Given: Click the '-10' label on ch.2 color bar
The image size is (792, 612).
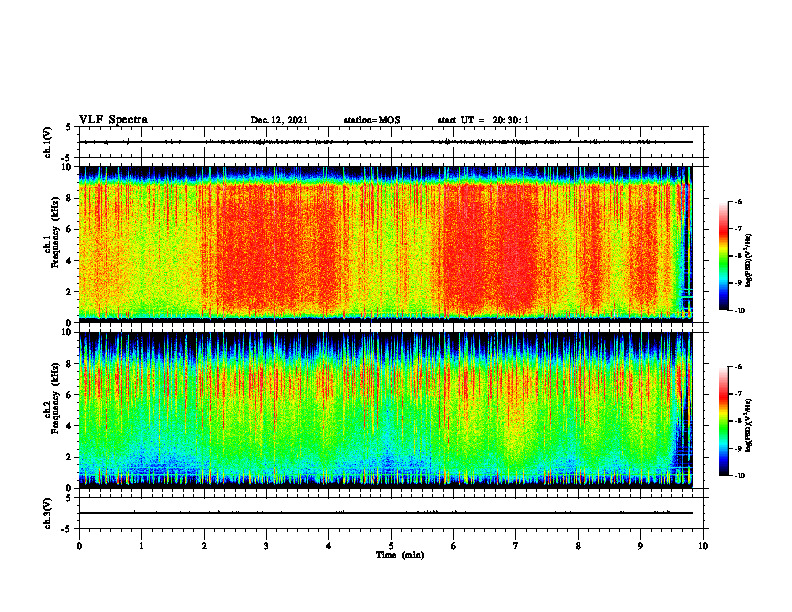Looking at the screenshot, I should pos(739,476).
